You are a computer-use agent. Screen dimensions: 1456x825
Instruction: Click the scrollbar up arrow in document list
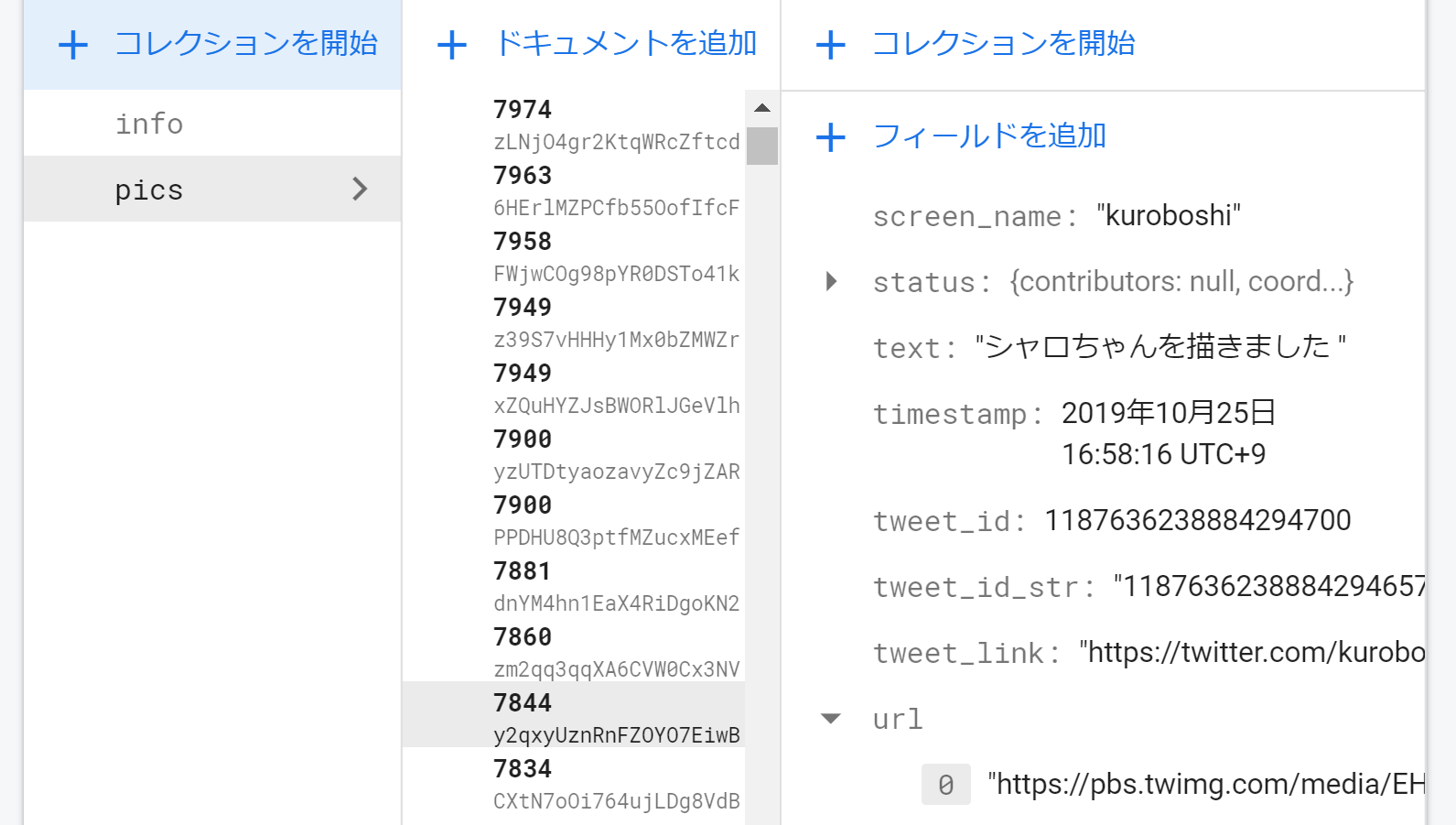pos(761,108)
